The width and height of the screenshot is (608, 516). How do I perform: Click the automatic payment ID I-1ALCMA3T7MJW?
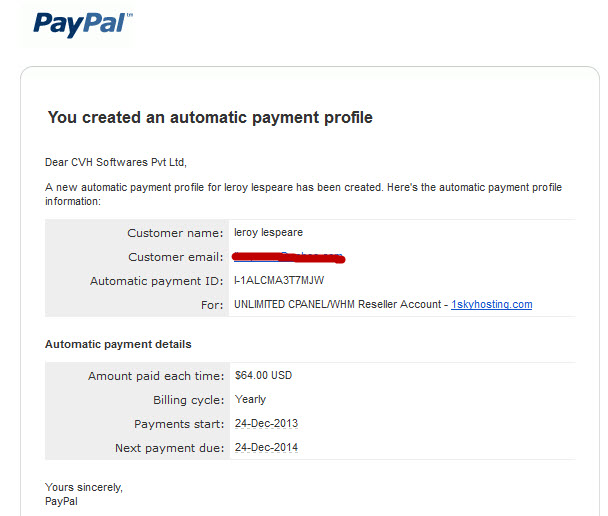[279, 280]
